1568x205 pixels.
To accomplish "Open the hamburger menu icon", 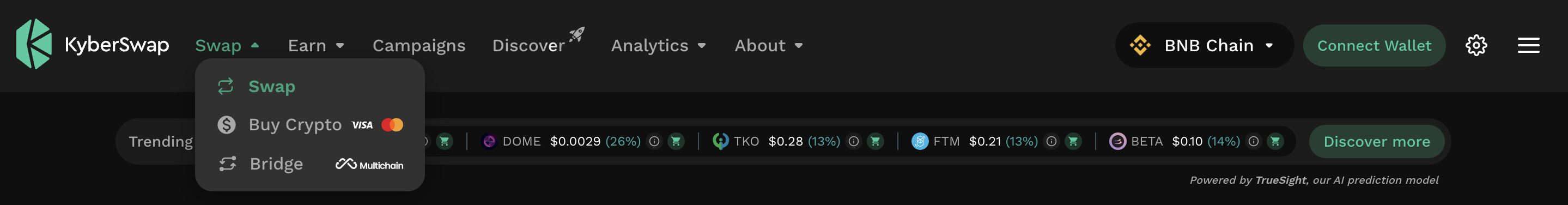I will [1528, 45].
